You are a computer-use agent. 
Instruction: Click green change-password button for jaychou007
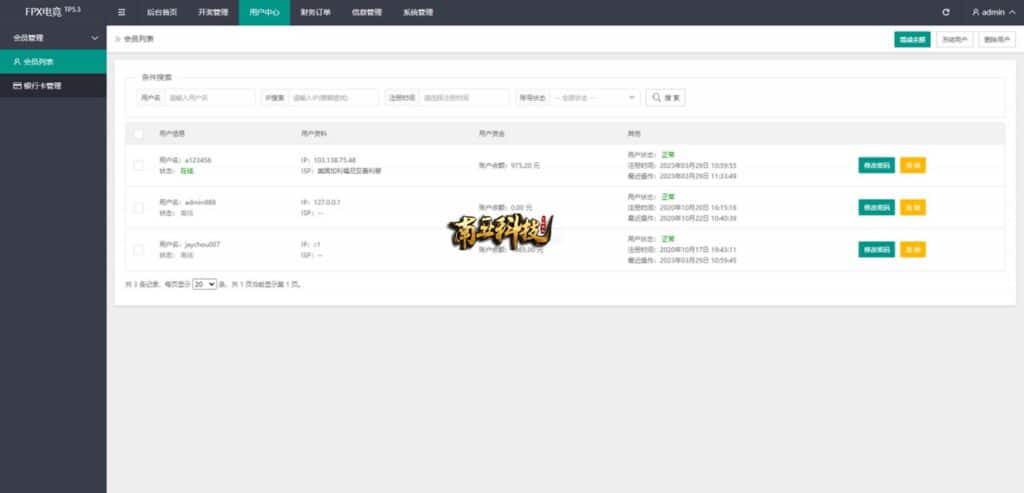click(x=876, y=249)
